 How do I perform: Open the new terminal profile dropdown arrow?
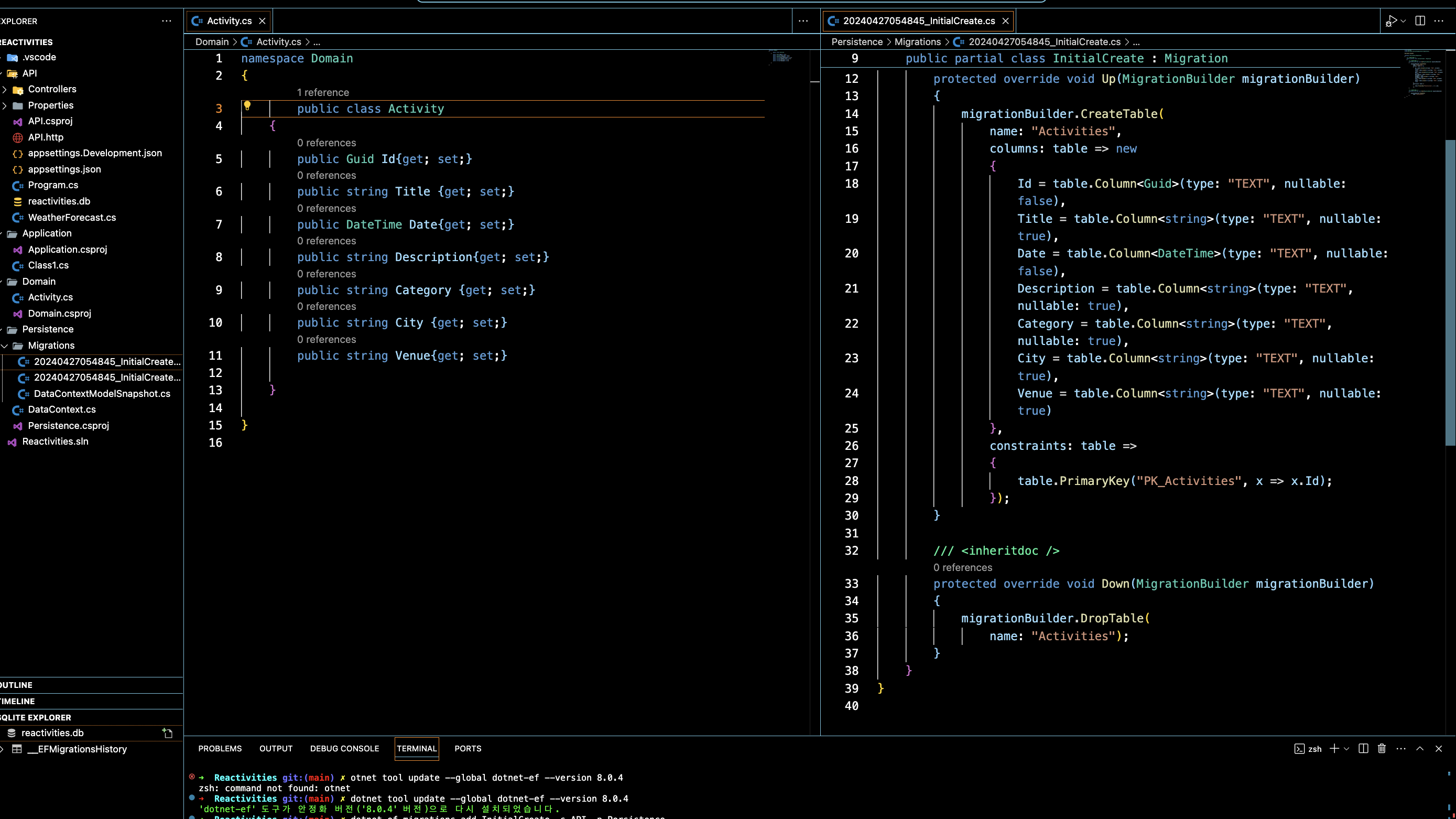tap(1346, 748)
